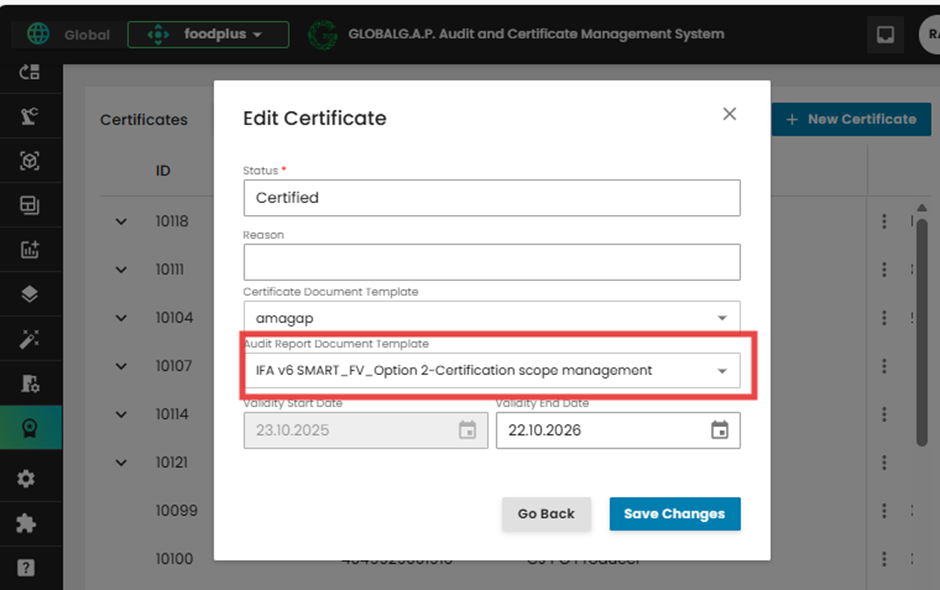
Task: Click the New Certificate button
Action: coord(850,119)
